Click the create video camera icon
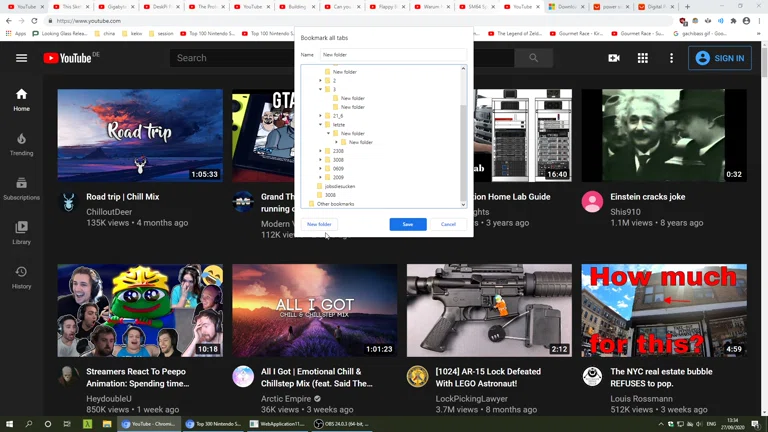Image resolution: width=768 pixels, height=432 pixels. point(614,58)
